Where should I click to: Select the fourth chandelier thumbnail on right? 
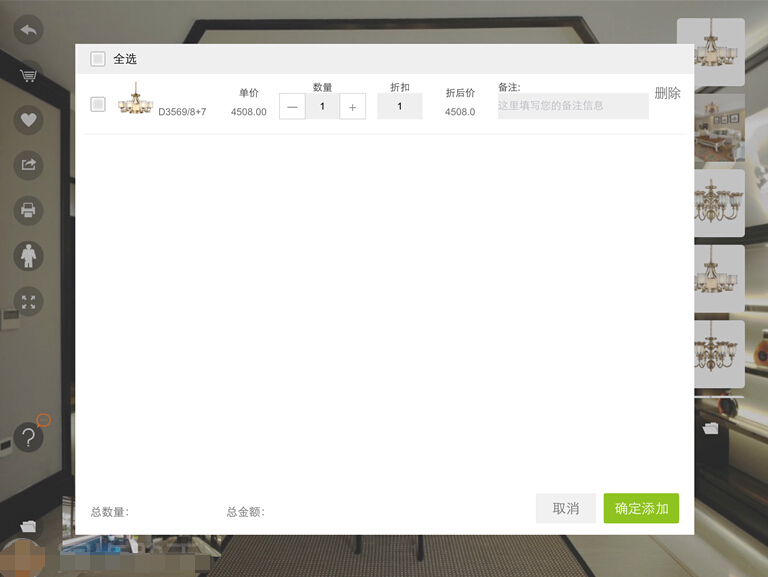click(x=720, y=279)
